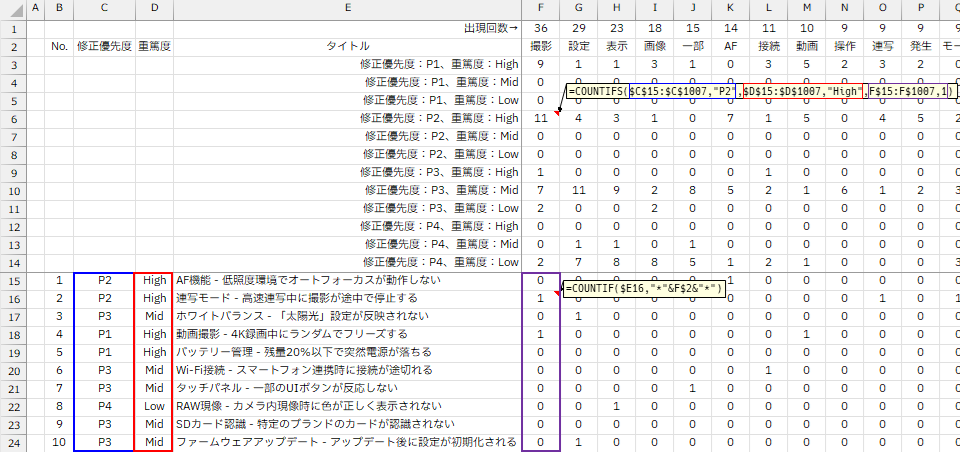Click the SDカード認識 title cell
The width and height of the screenshot is (960, 452).
347,424
